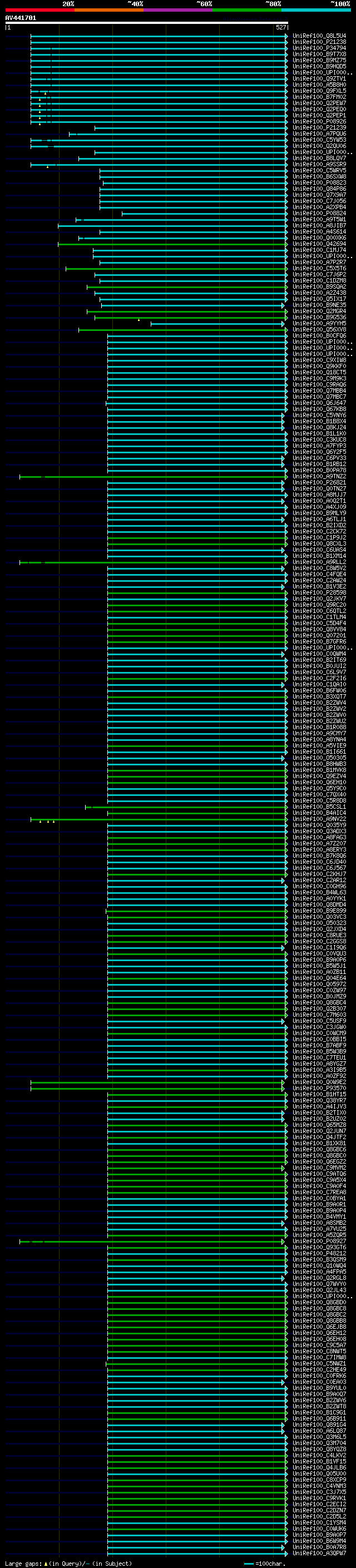Select hit label UniRef100_O50305
This screenshot has height=1568, width=356.
(x=319, y=758)
